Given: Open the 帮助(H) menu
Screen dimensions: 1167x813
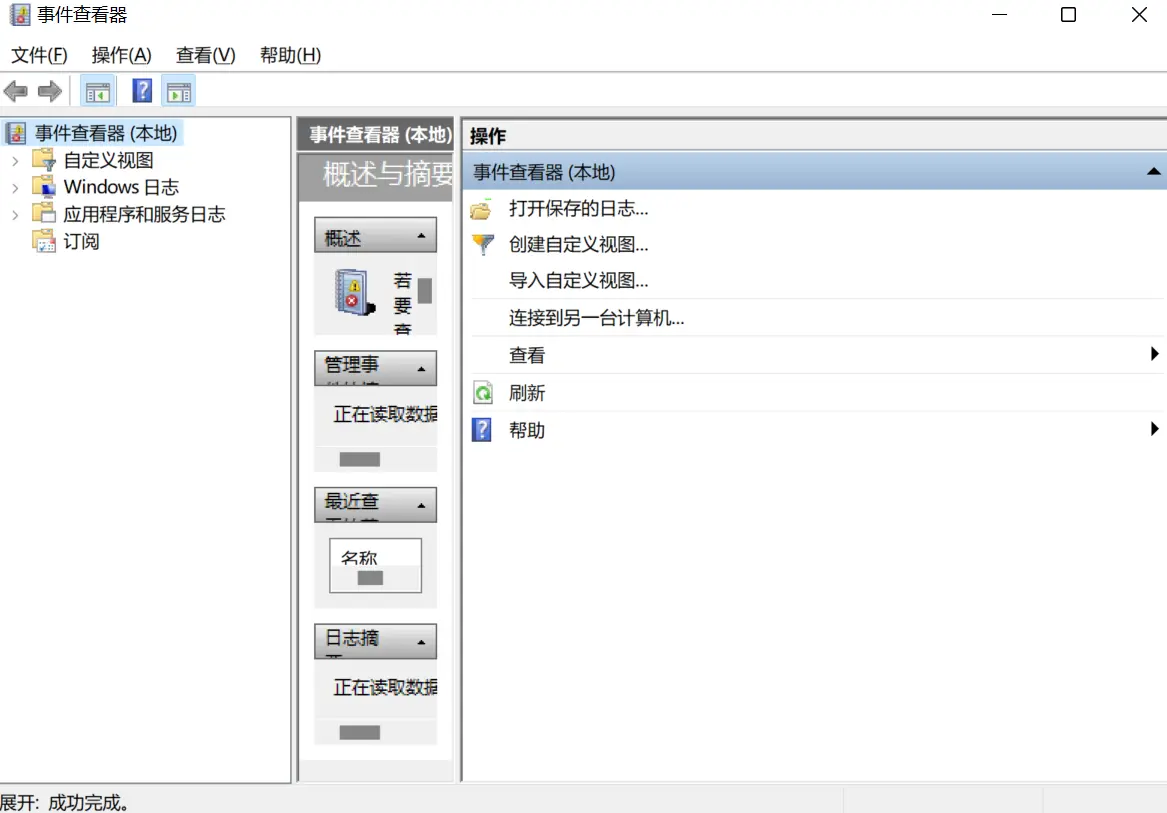Looking at the screenshot, I should [x=290, y=55].
